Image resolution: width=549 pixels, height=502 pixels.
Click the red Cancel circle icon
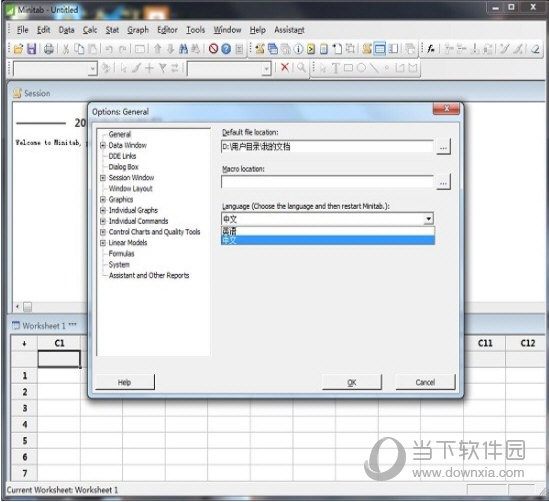tap(213, 49)
